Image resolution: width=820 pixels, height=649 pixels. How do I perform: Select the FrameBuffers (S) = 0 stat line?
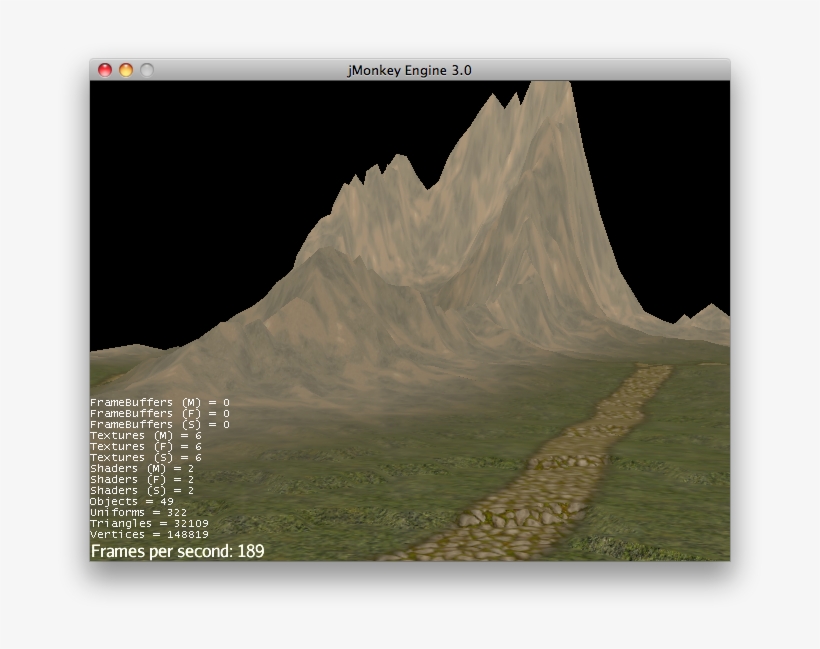pyautogui.click(x=160, y=423)
